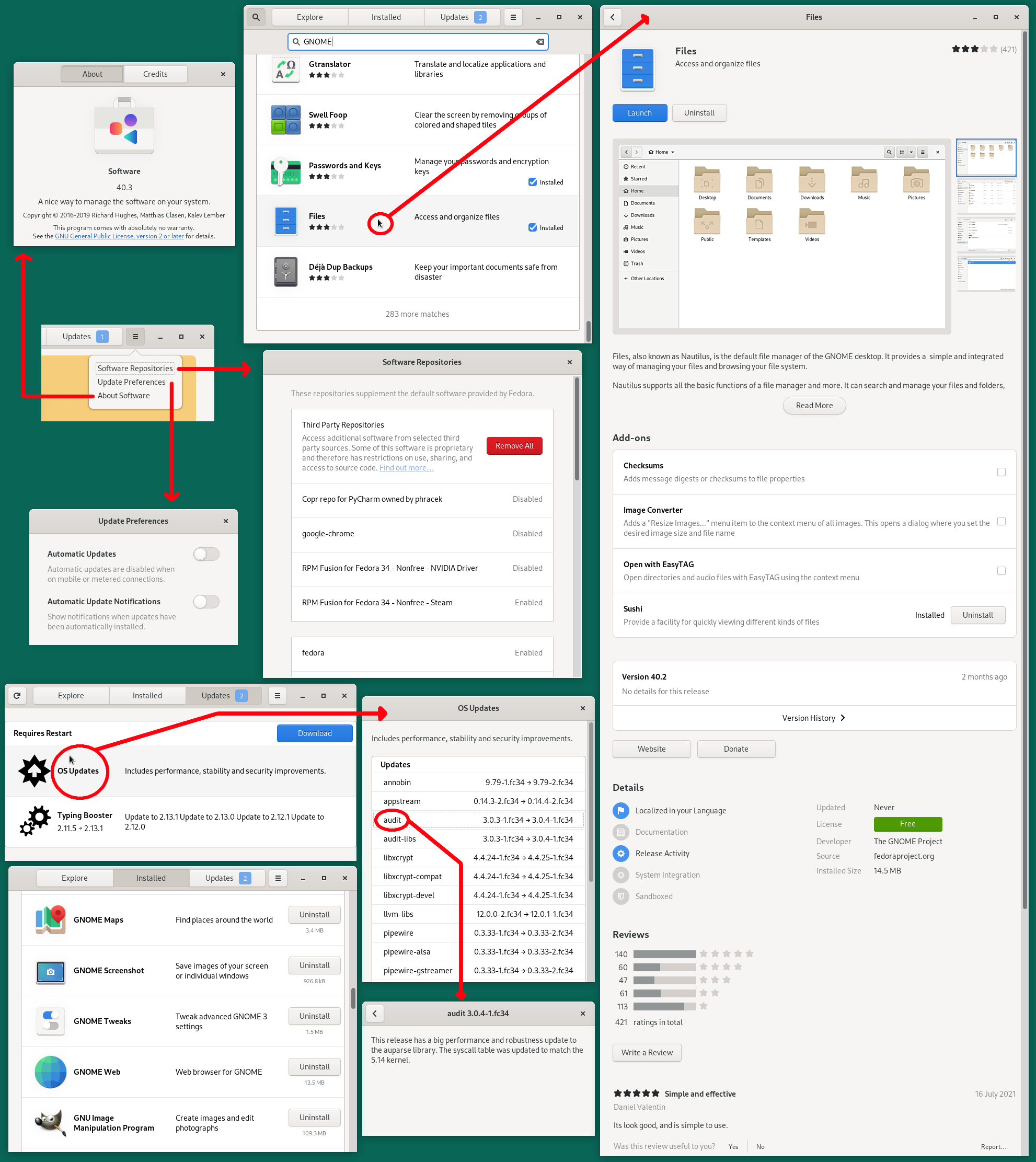
Task: Open Software Repositories from the menu
Action: (135, 369)
